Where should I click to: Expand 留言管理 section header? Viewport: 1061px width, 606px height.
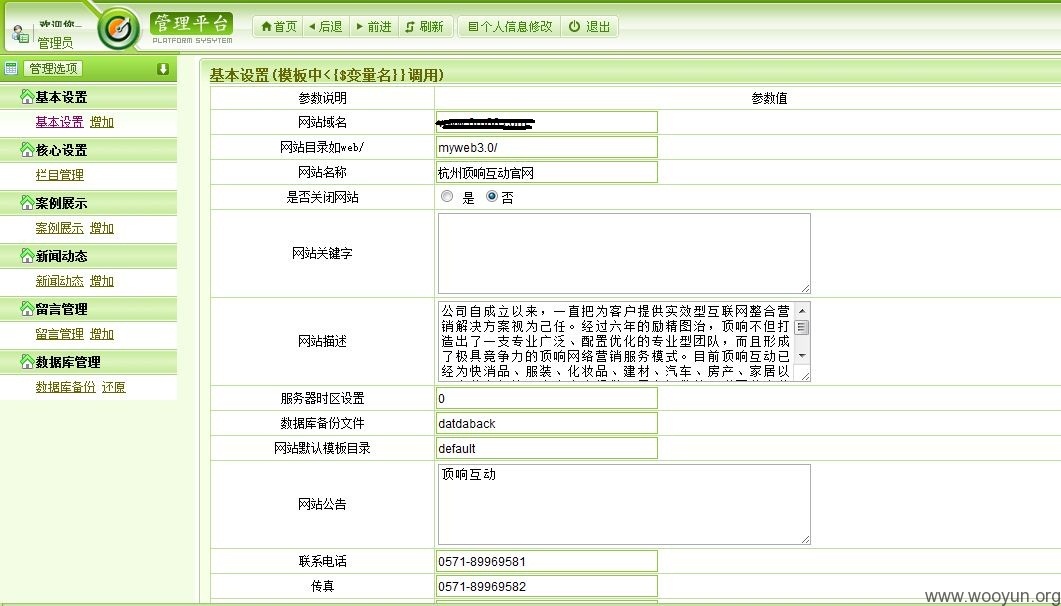(89, 308)
